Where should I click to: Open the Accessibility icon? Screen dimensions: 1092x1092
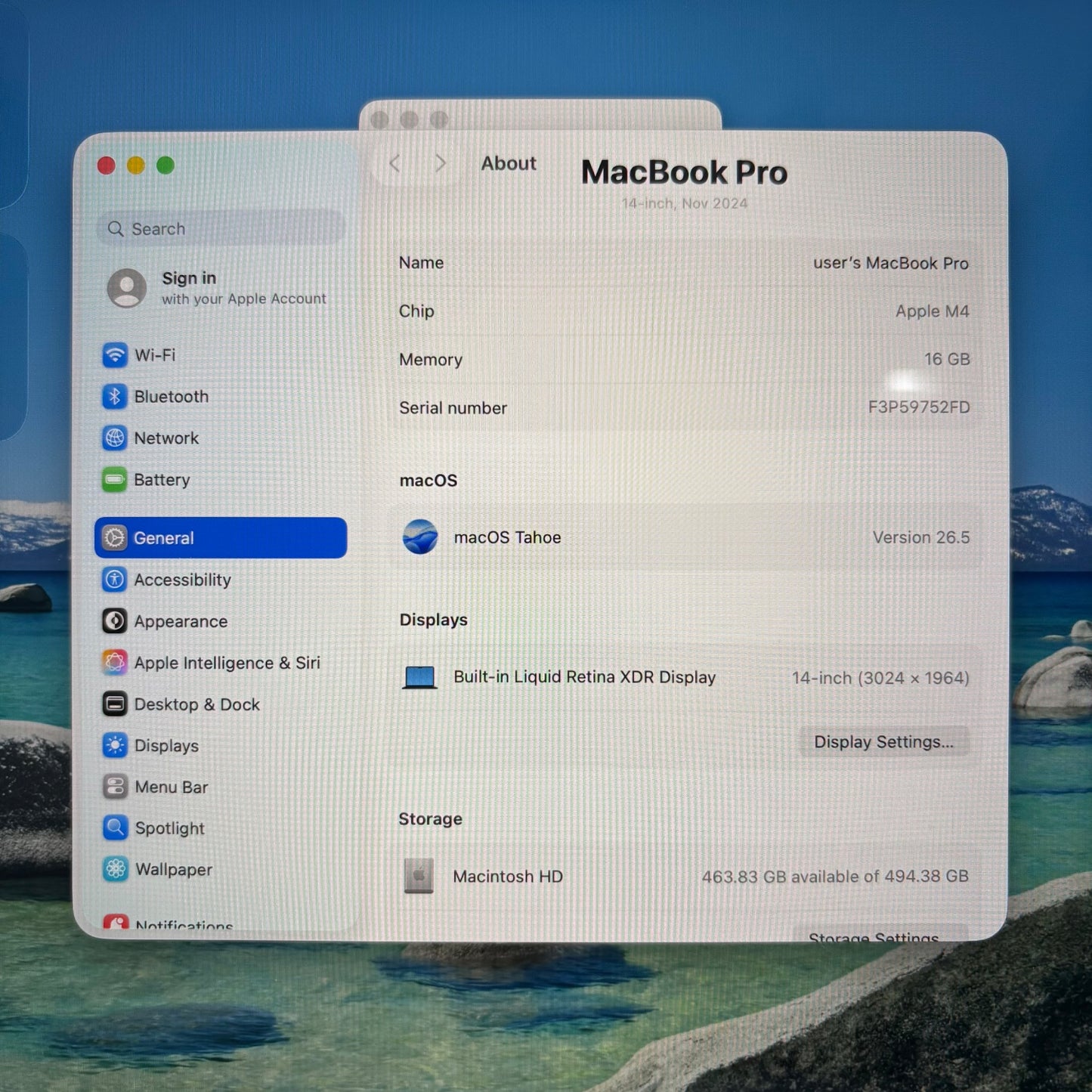pyautogui.click(x=115, y=580)
